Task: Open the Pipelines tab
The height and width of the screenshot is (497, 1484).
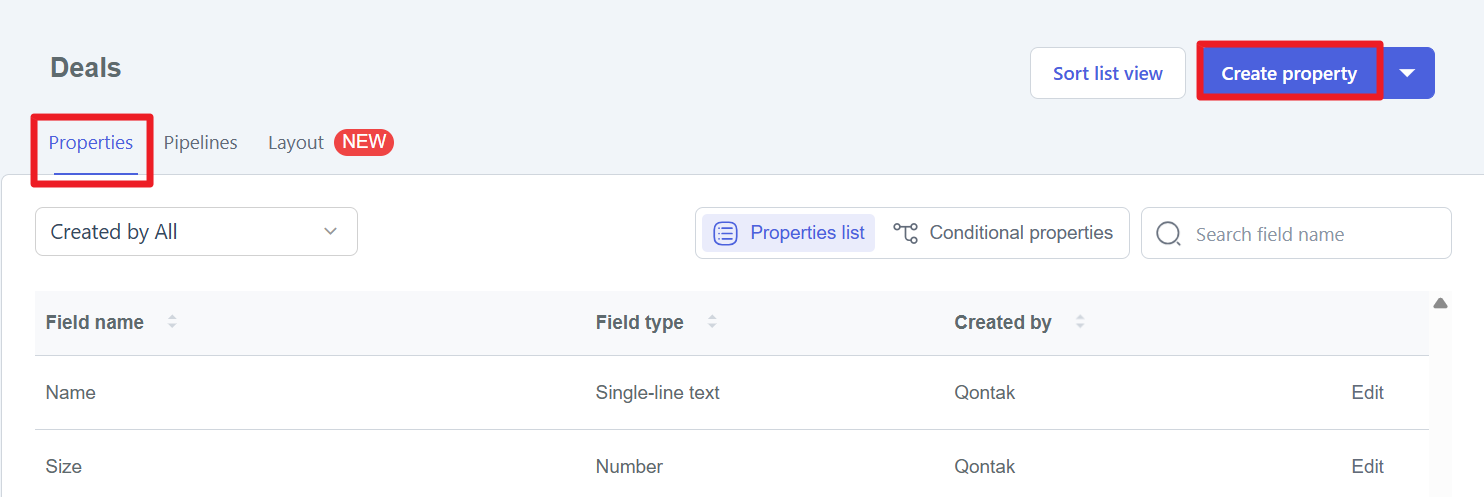Action: click(x=201, y=143)
